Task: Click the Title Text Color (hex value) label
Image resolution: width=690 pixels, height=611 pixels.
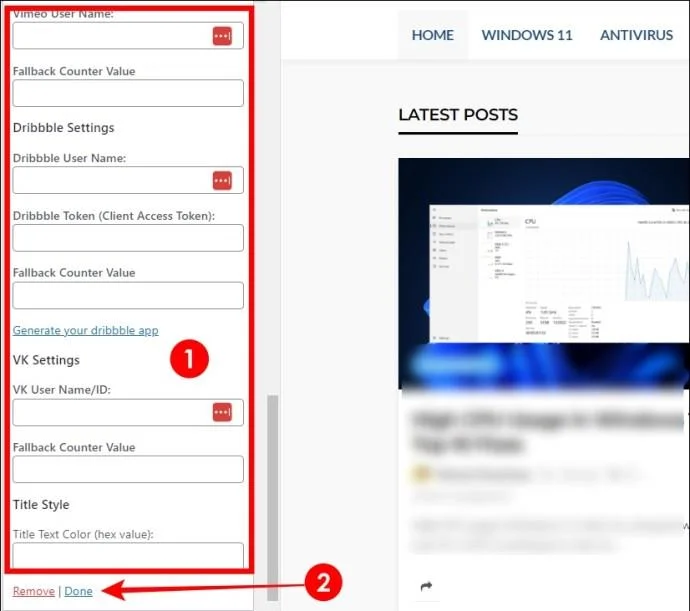Action: 83,534
